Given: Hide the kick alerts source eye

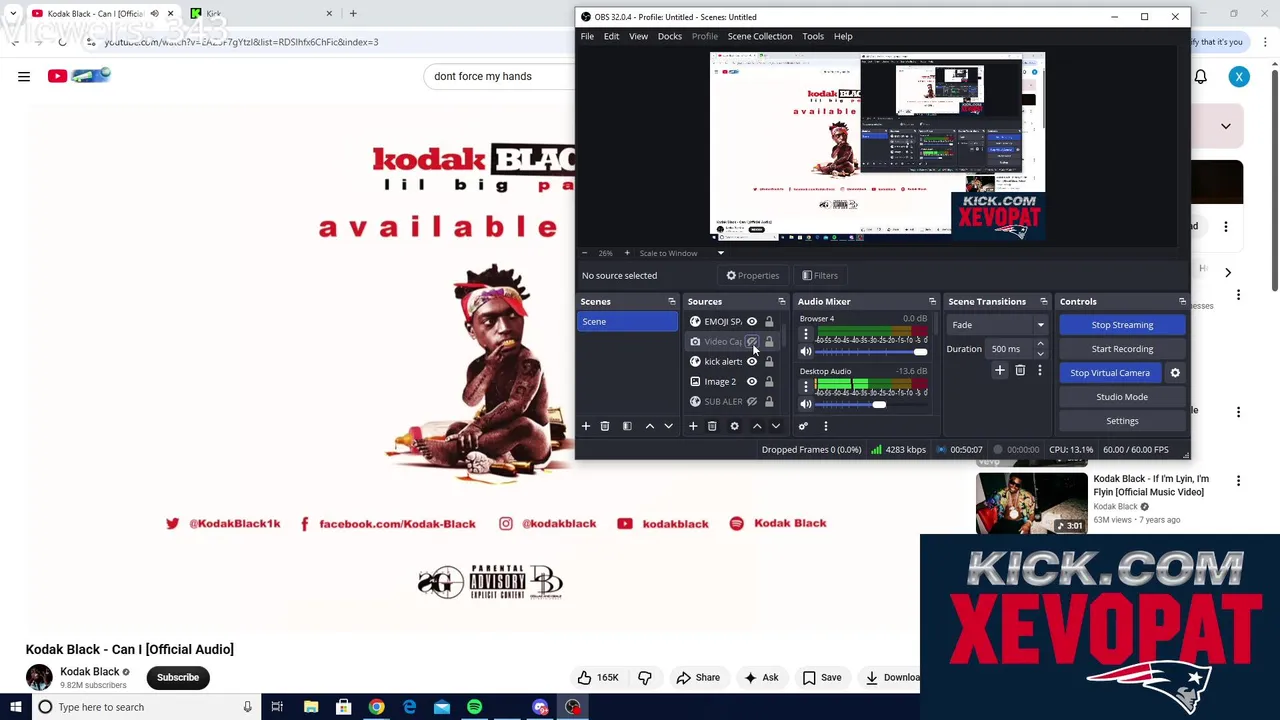Looking at the screenshot, I should pyautogui.click(x=752, y=361).
